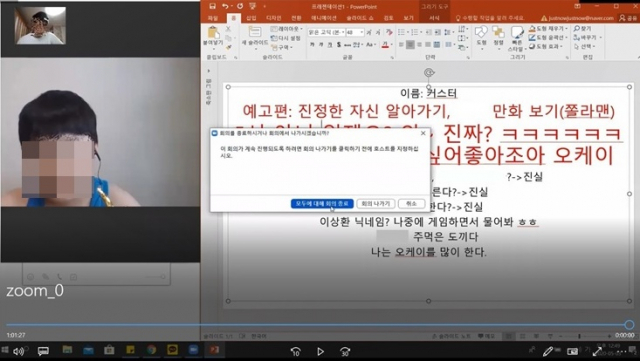Viewport: 640px width, 361px height.
Task: Click the 회의 나가기 leave meeting button
Action: tap(376, 203)
